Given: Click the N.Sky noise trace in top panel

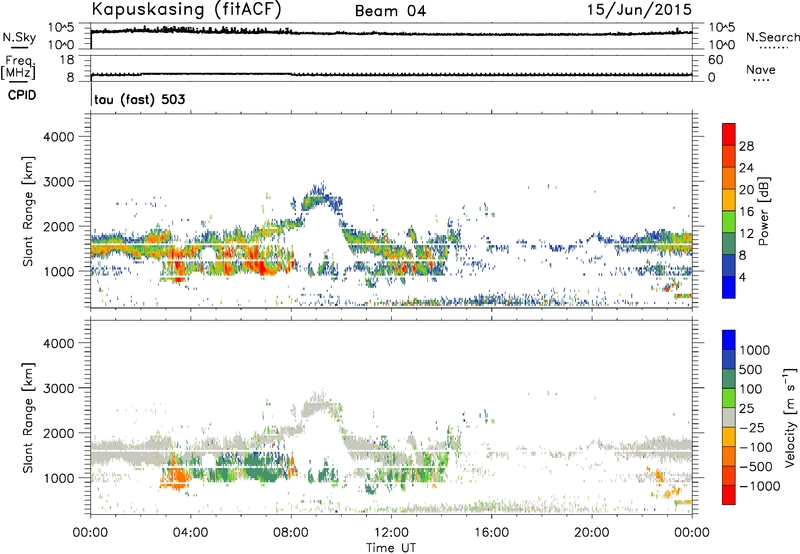Looking at the screenshot, I should click(x=391, y=33).
